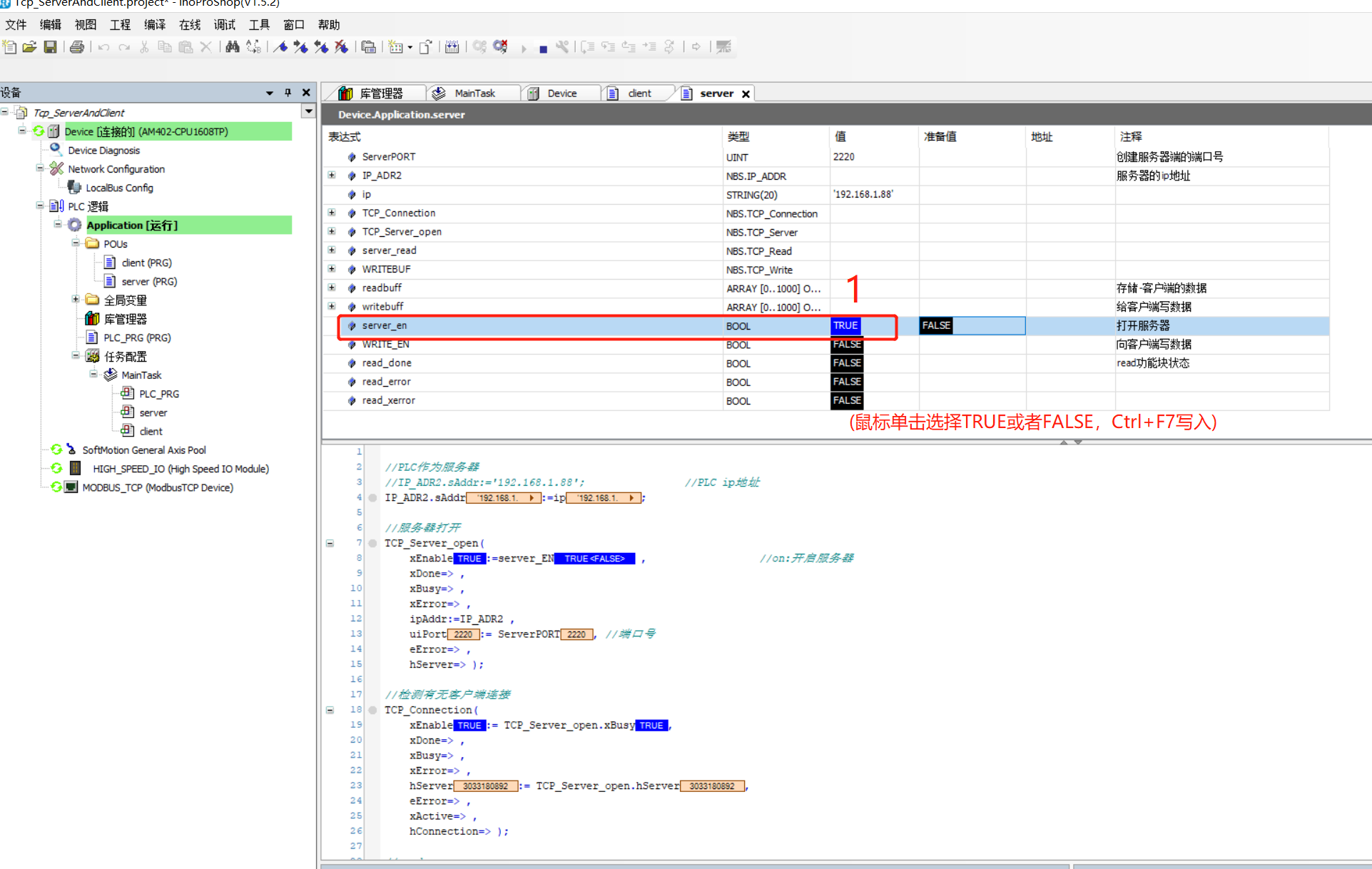This screenshot has height=869, width=1372.
Task: Expand the readbuff array variable
Action: [332, 288]
